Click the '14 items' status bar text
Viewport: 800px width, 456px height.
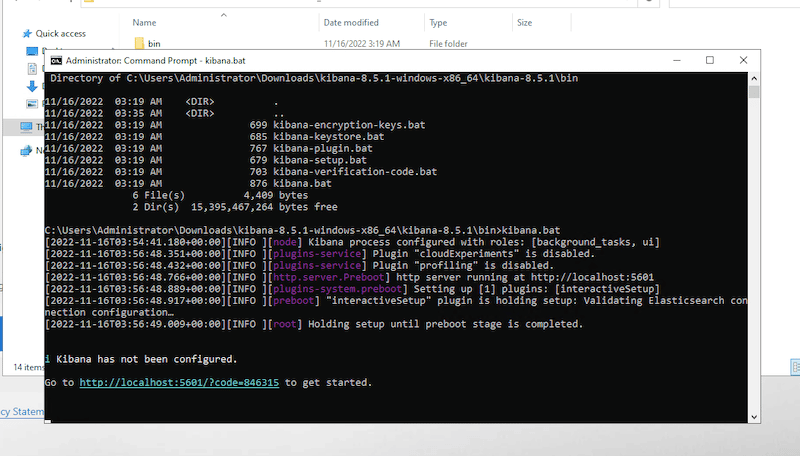(x=29, y=367)
